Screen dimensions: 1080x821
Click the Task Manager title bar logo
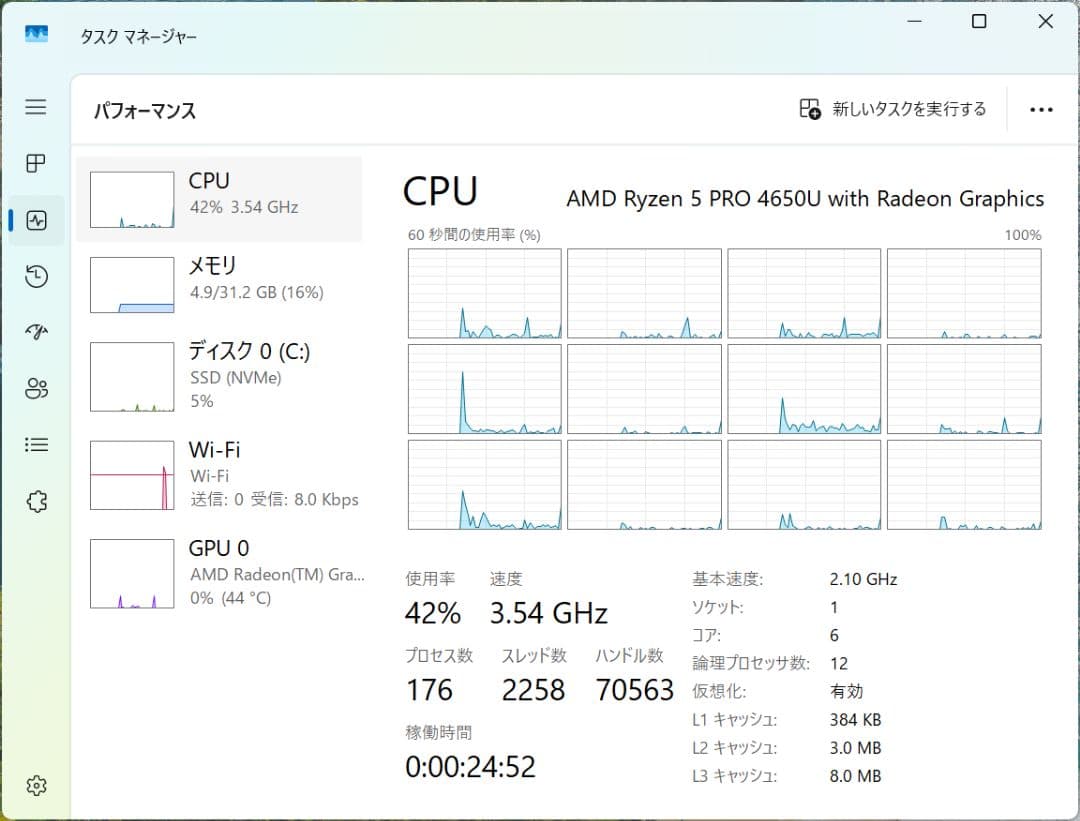coord(36,34)
